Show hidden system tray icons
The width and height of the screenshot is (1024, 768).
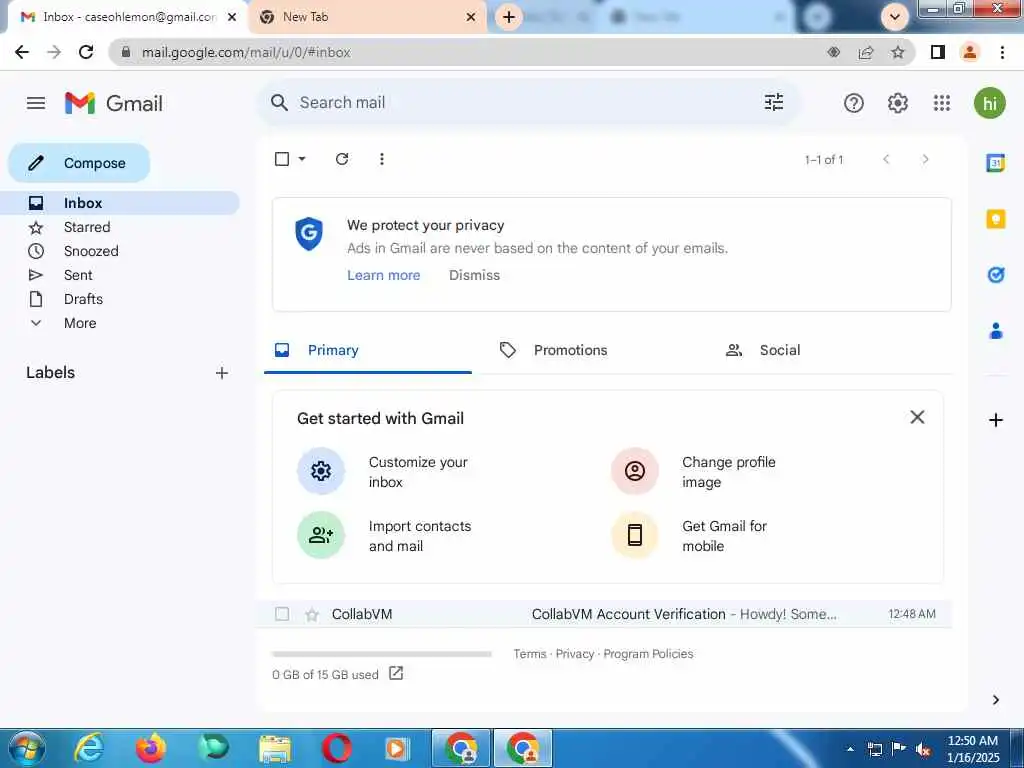850,749
